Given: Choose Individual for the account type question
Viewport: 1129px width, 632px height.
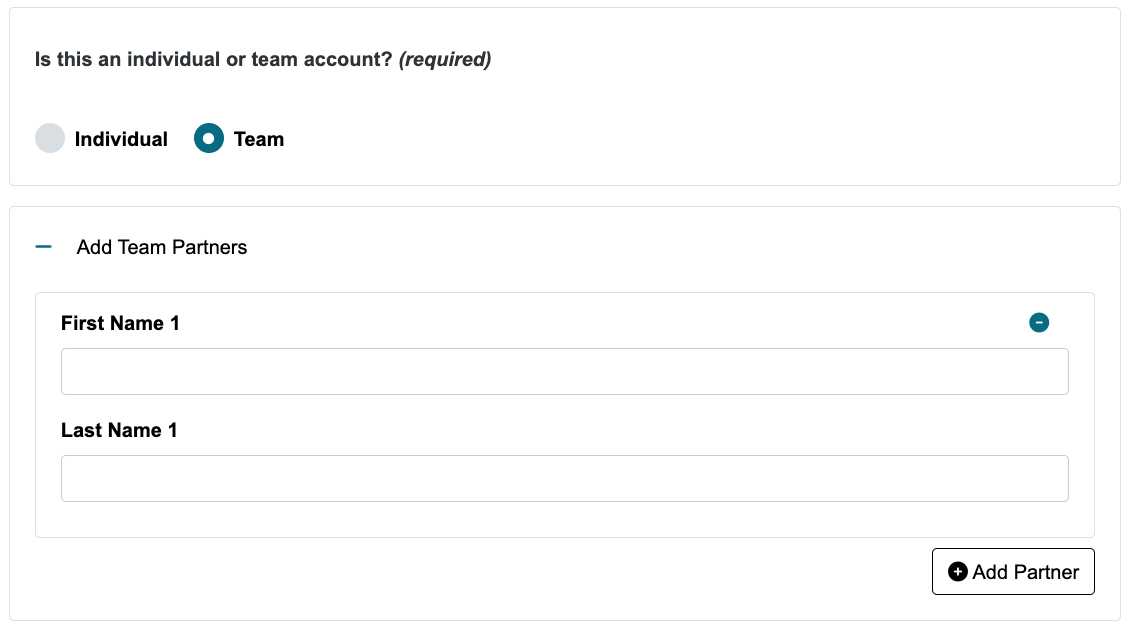Looking at the screenshot, I should [50, 138].
